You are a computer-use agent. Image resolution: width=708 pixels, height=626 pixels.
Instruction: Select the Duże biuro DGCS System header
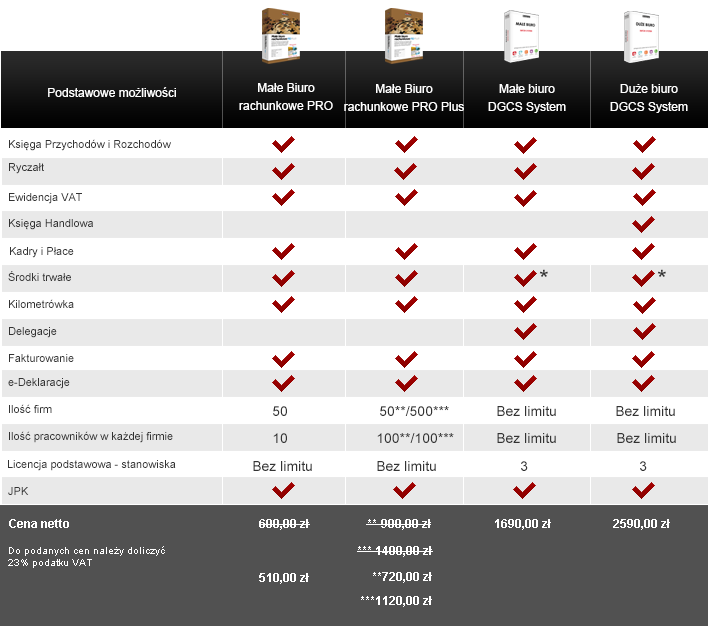coord(649,98)
